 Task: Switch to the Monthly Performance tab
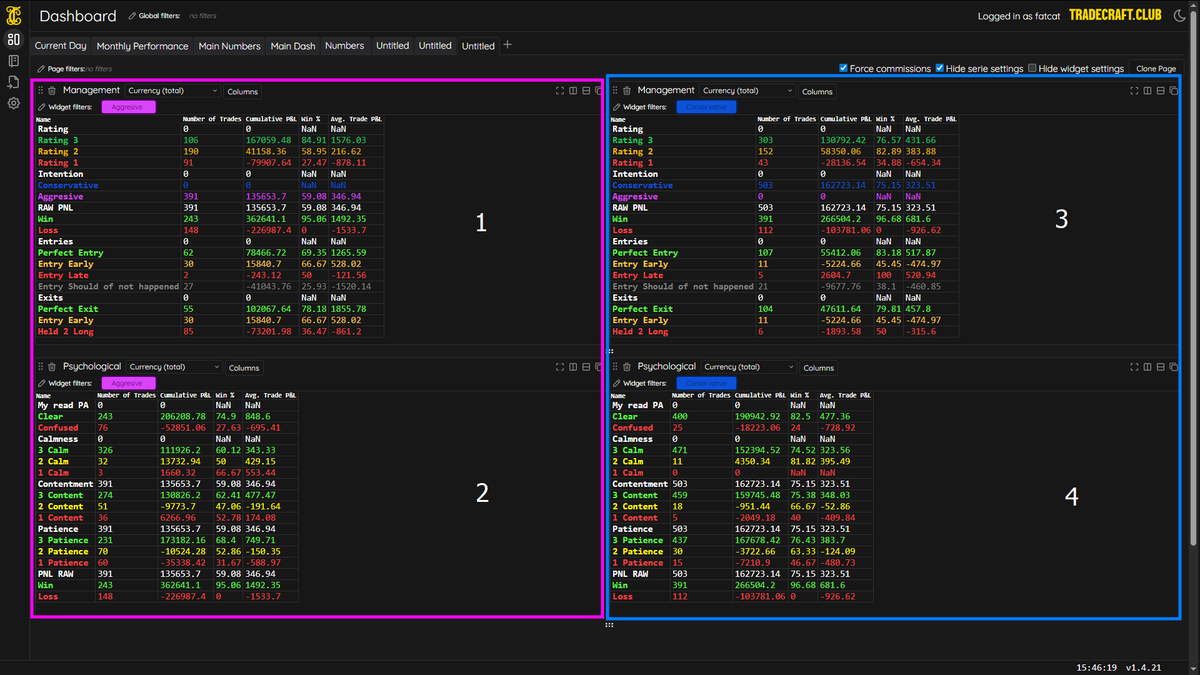coord(141,45)
